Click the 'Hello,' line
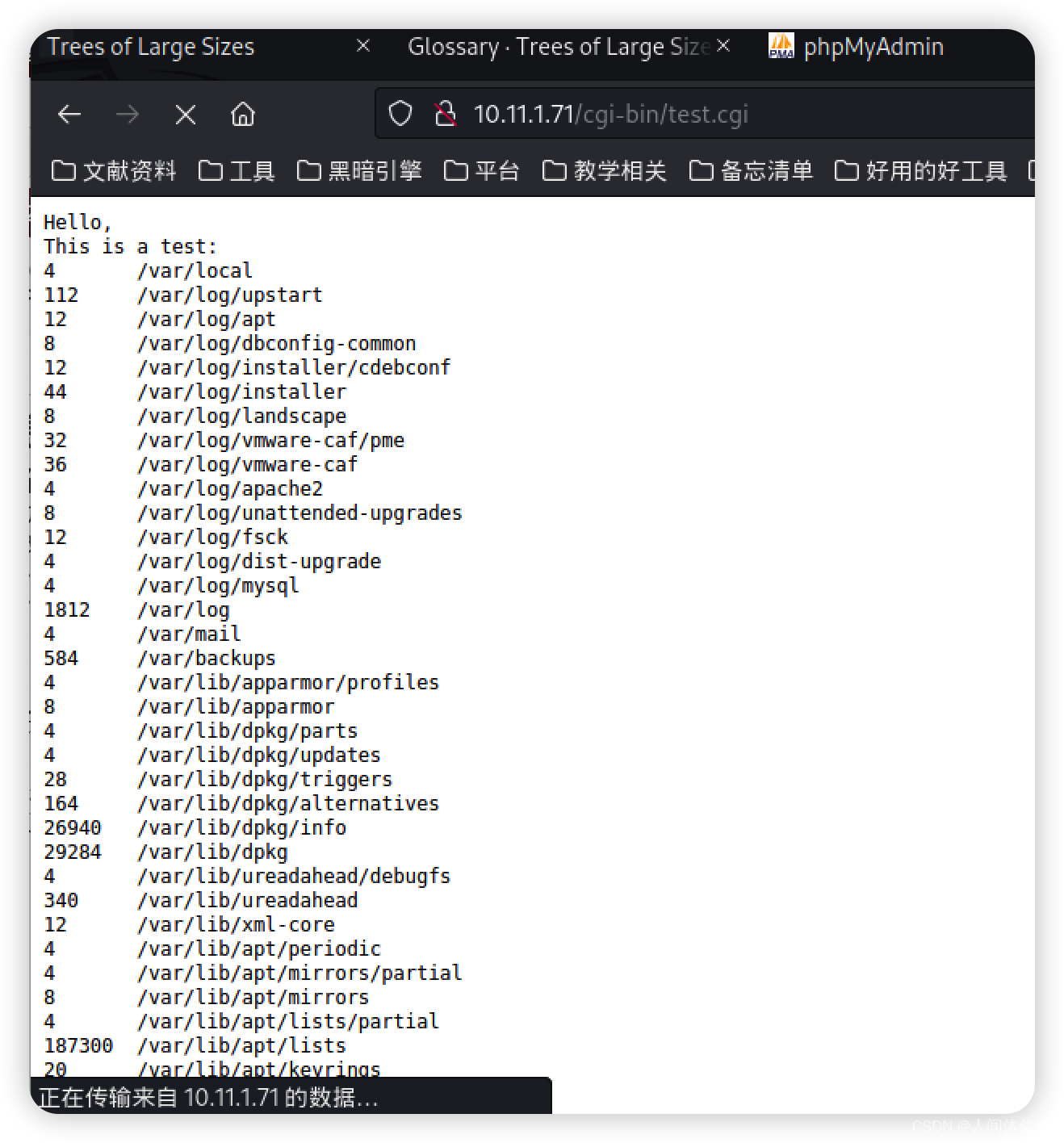 (x=78, y=222)
